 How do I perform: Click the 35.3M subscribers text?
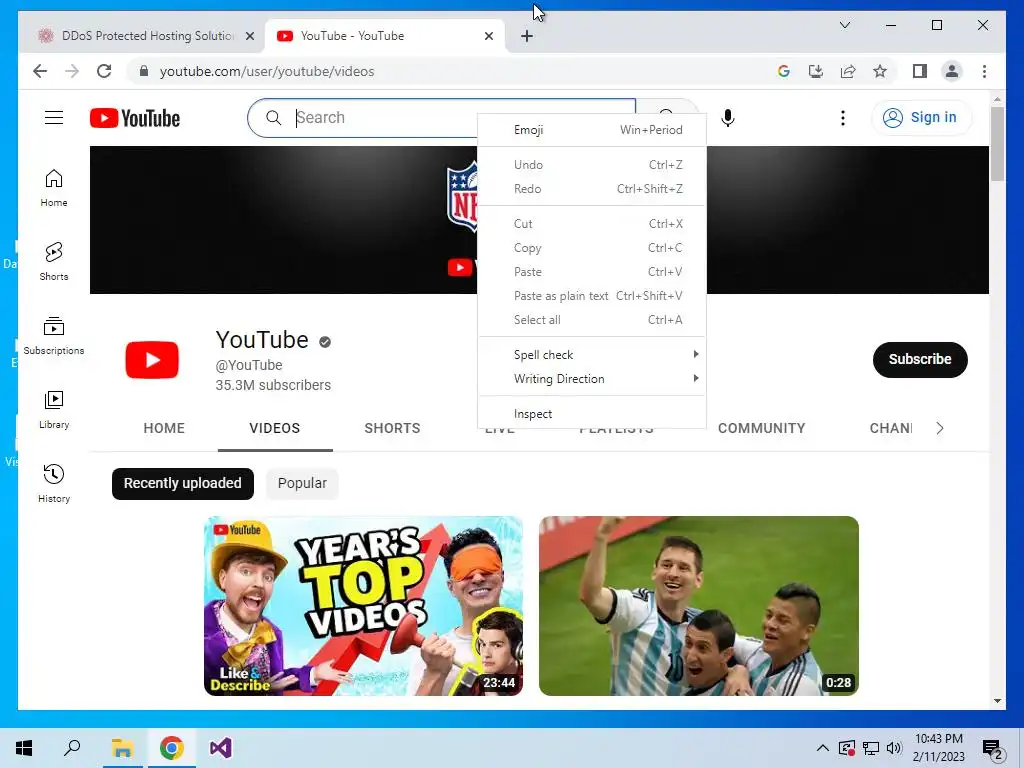click(273, 385)
